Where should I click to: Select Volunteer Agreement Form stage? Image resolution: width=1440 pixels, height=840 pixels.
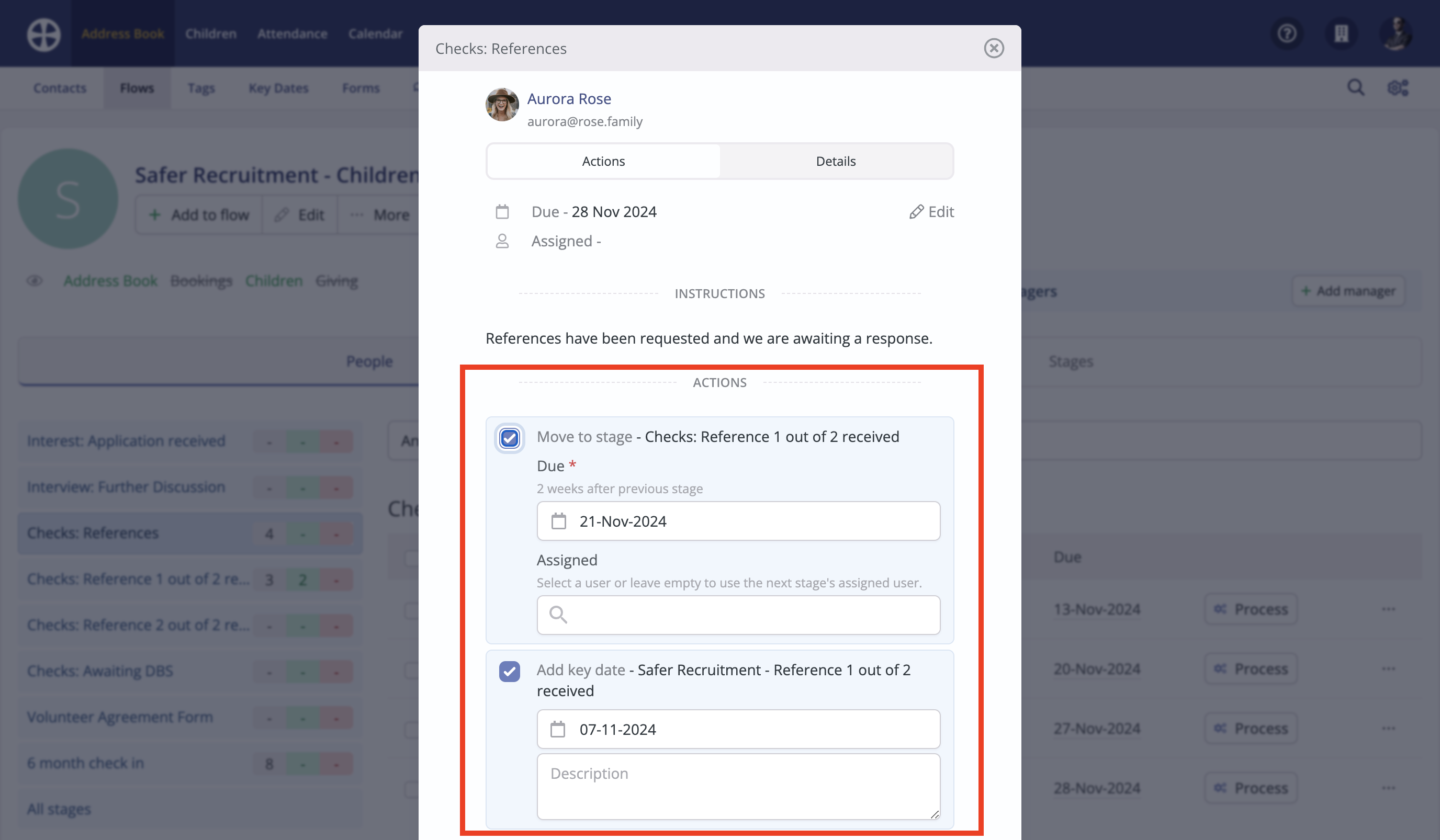pyautogui.click(x=190, y=718)
